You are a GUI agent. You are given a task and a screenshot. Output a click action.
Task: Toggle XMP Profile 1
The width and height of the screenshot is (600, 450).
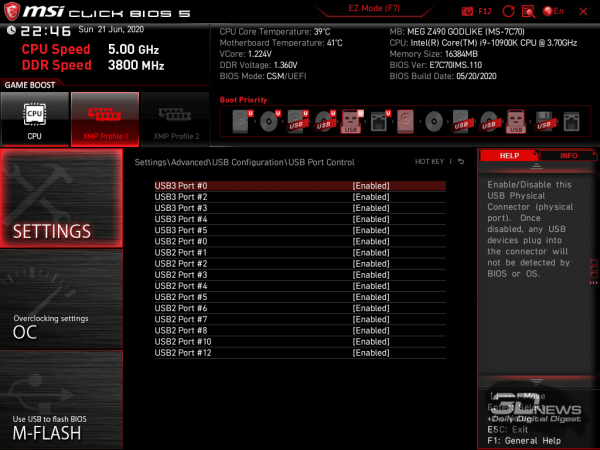[x=104, y=119]
